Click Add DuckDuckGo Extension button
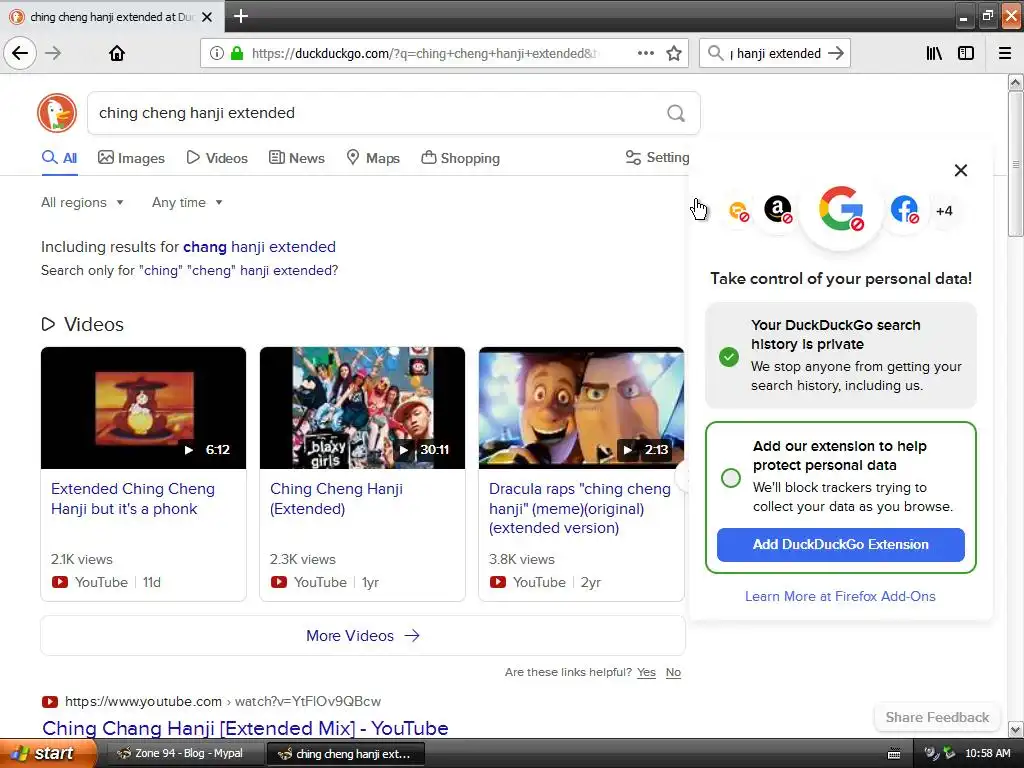 pos(840,545)
